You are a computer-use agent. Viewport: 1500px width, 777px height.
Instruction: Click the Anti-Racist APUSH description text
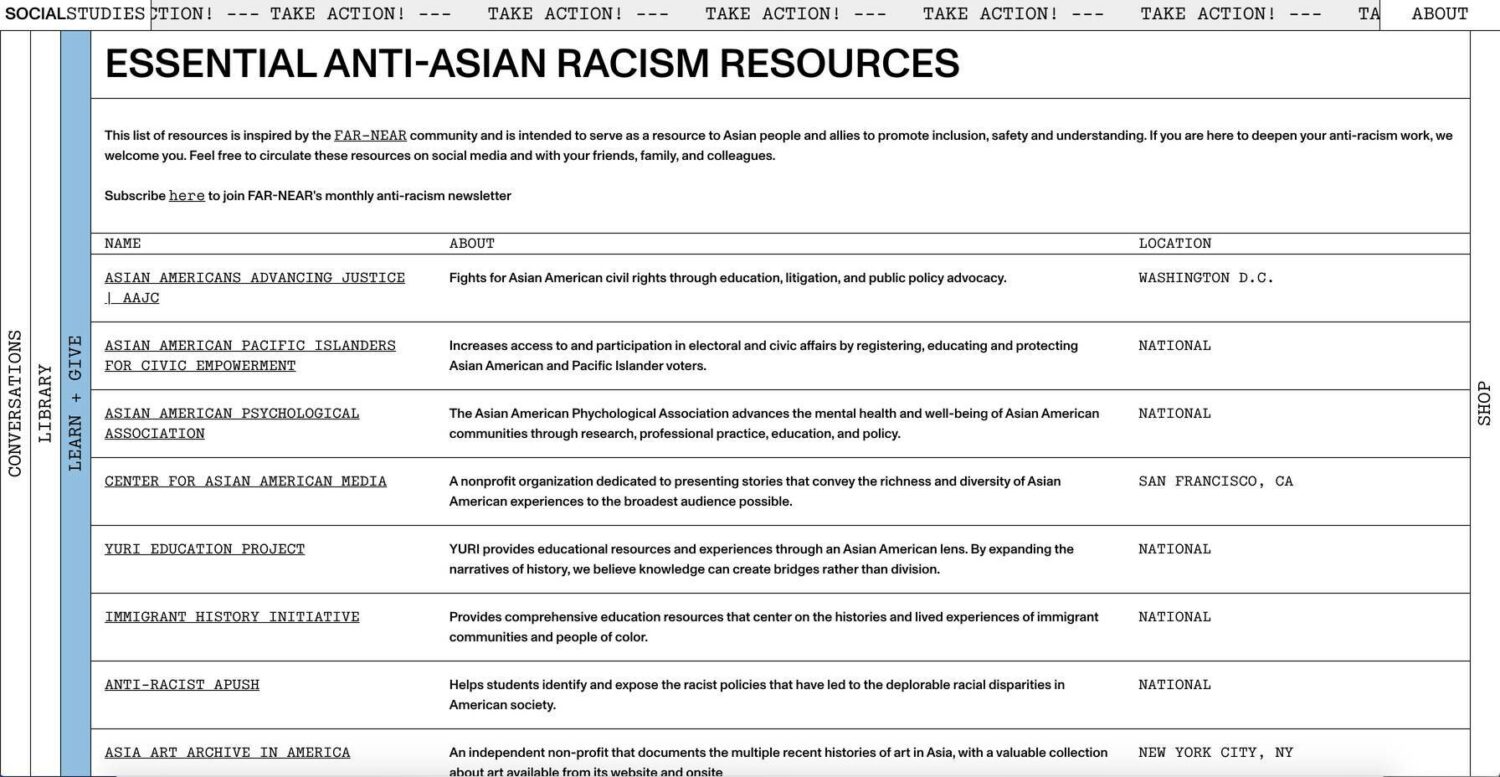(x=757, y=695)
